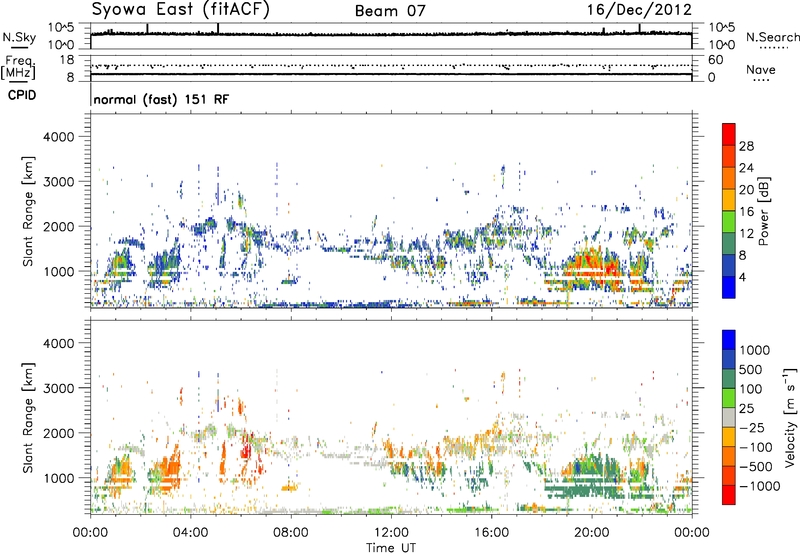Click the light green 12-16 dB Power segment
The width and height of the screenshot is (800, 554).
tap(729, 221)
